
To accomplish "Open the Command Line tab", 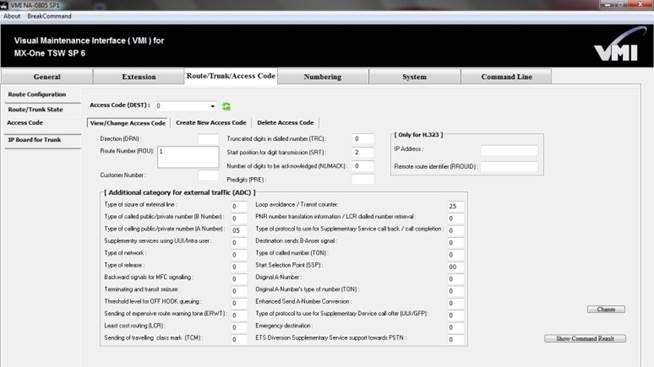I will point(506,77).
